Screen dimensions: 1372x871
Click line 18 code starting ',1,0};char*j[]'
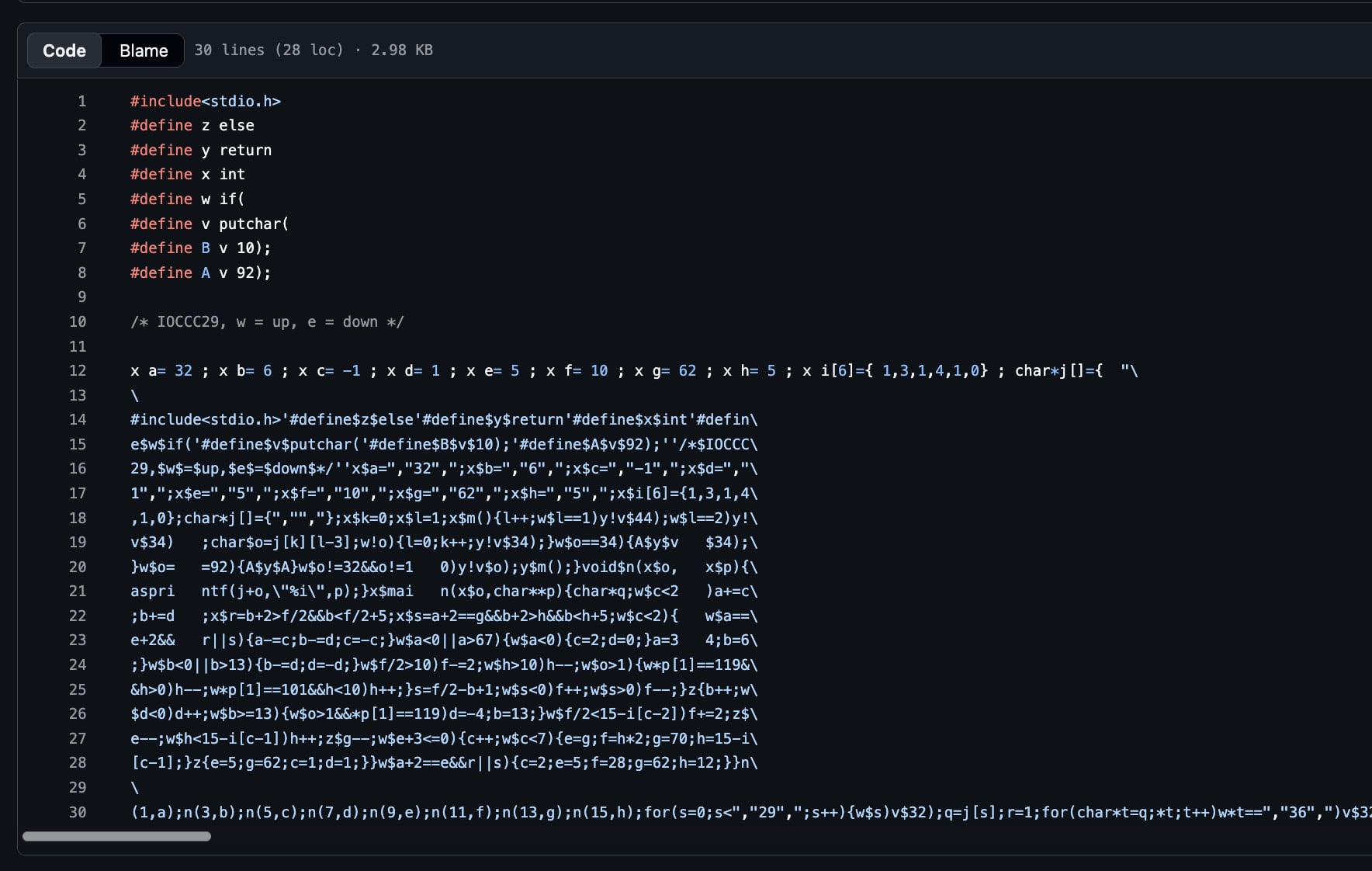point(444,518)
